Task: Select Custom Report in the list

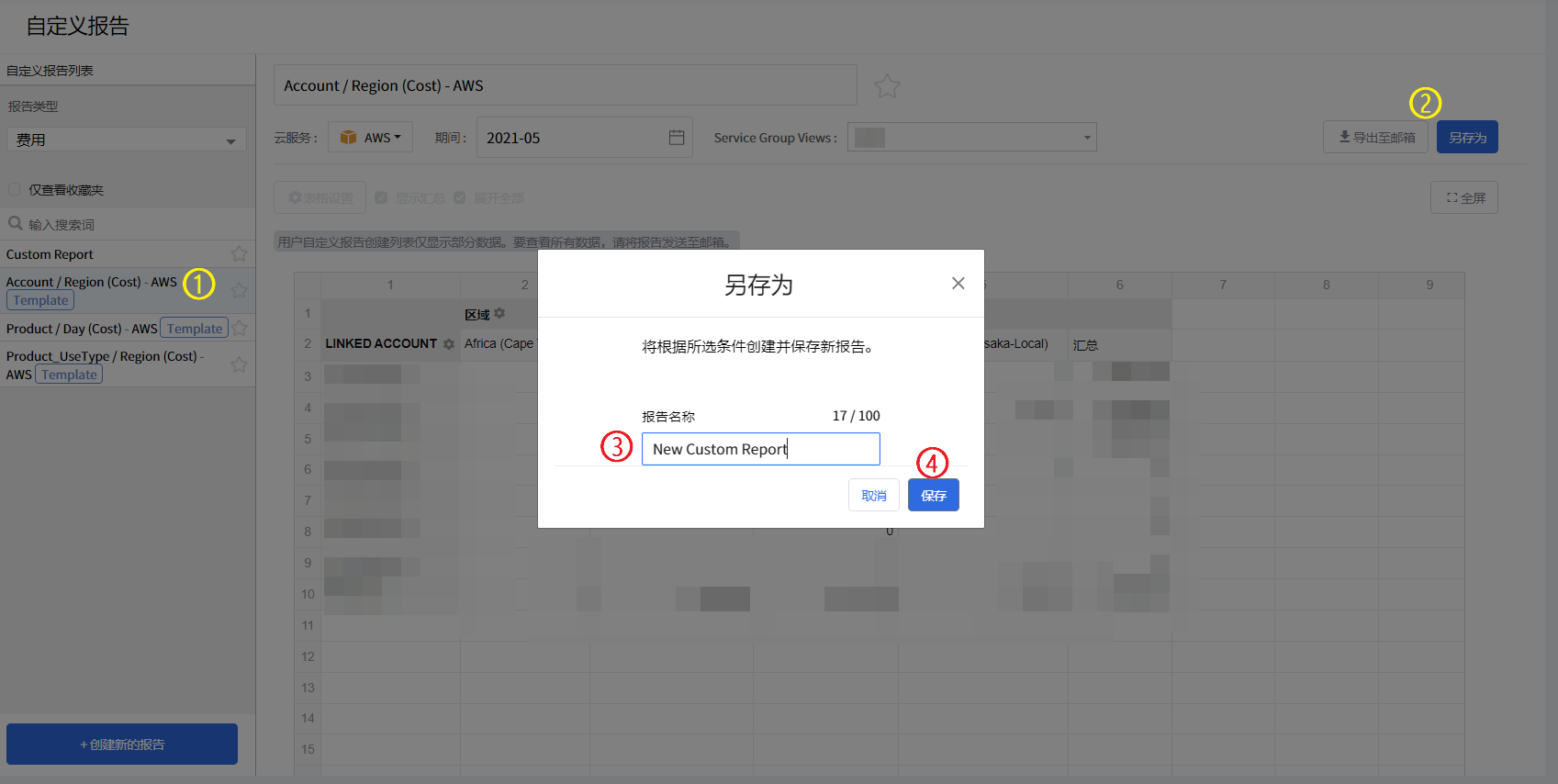Action: (x=50, y=254)
